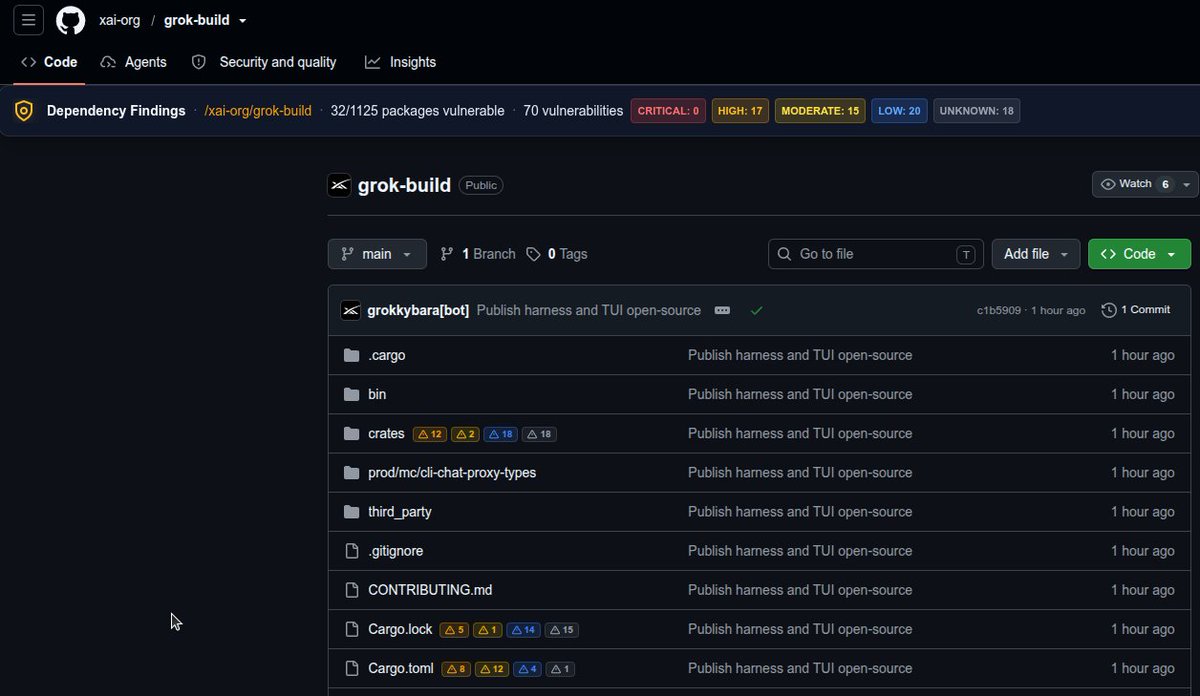Screen dimensions: 1200x696
Task: Click Cargo.toml low severity badge 4
Action: click(x=527, y=669)
